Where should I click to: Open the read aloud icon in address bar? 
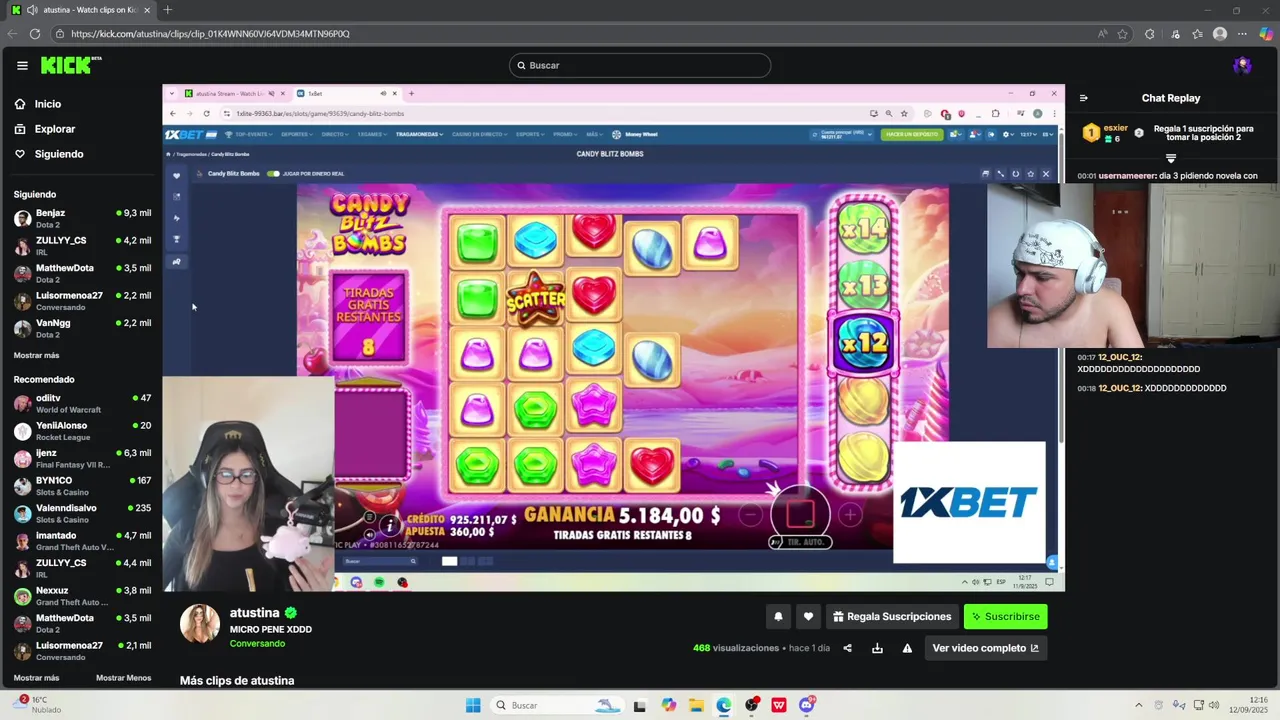point(1102,34)
